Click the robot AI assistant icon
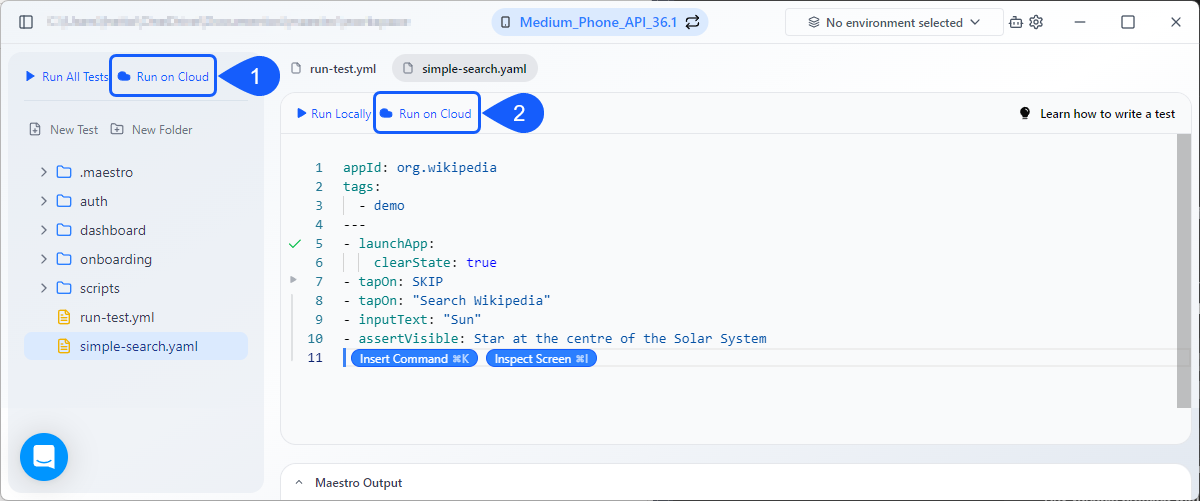This screenshot has height=501, width=1200. pos(1016,22)
